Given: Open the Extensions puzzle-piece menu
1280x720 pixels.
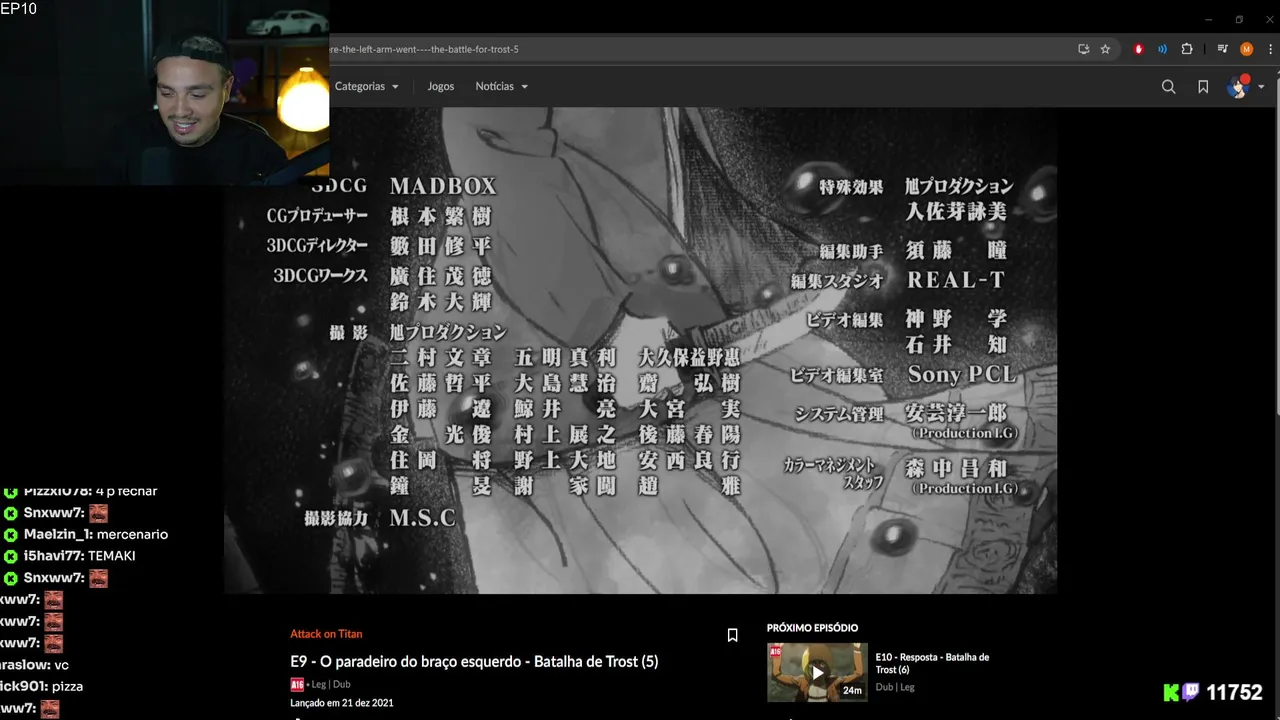Looking at the screenshot, I should pos(1187,49).
